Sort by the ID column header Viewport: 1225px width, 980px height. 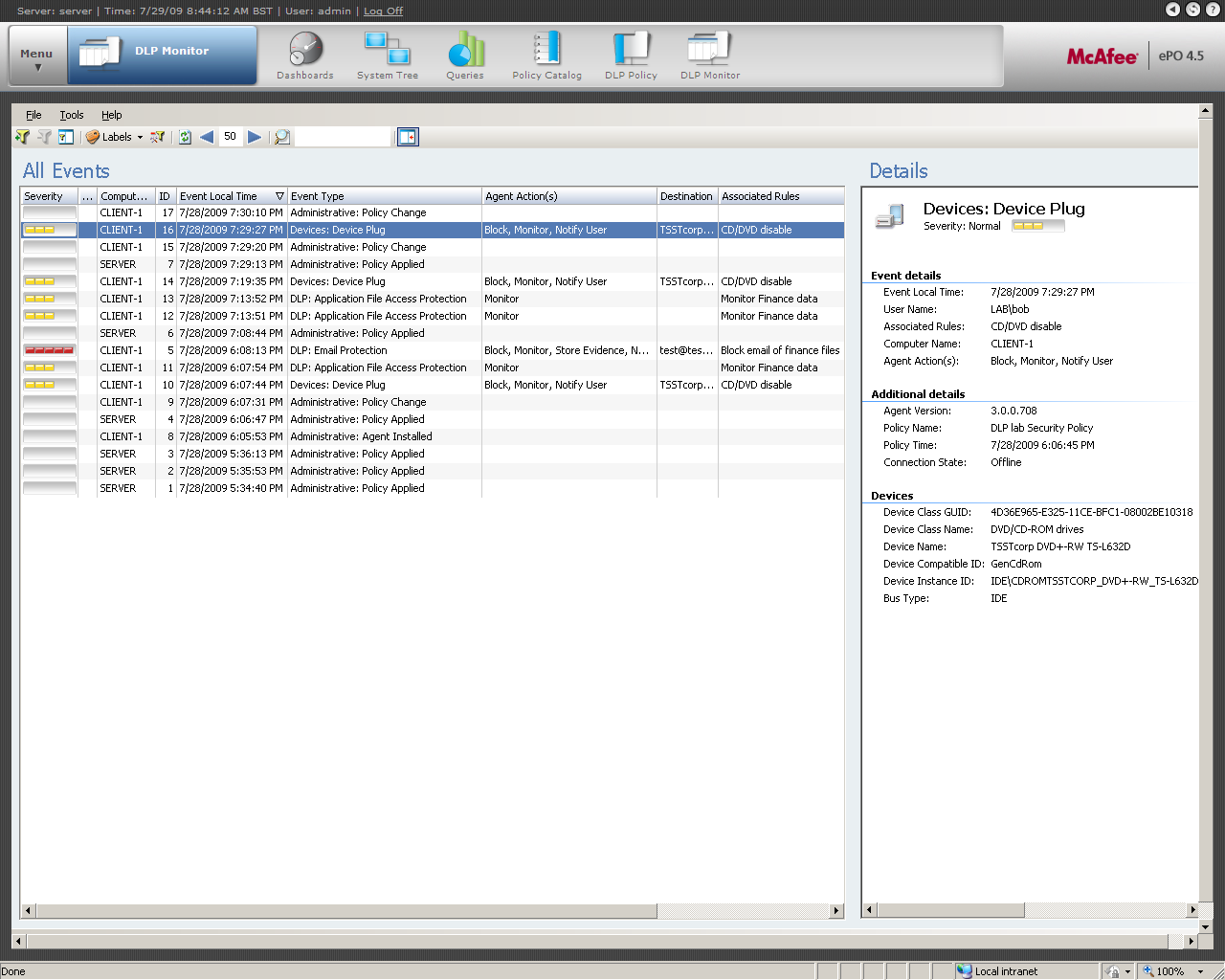click(165, 196)
